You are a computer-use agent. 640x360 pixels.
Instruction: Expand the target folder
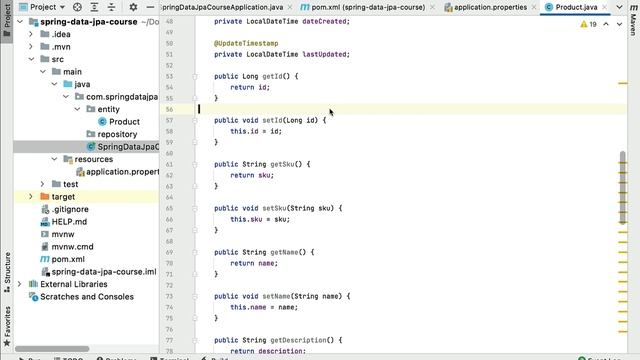coord(31,197)
